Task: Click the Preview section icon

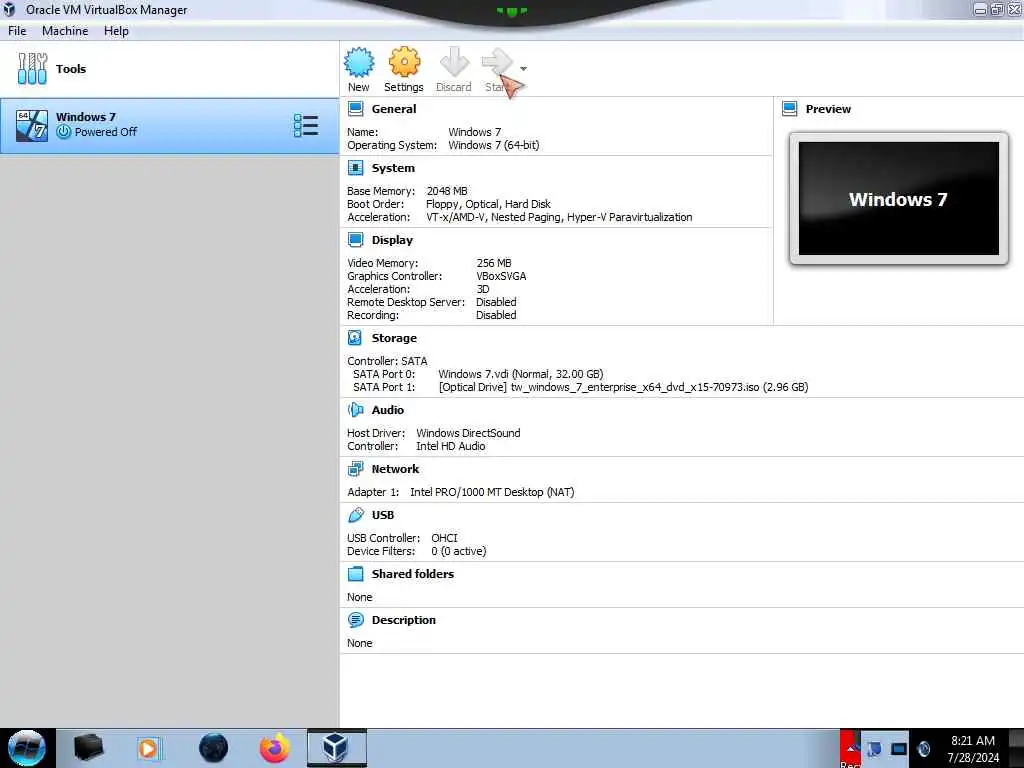Action: click(790, 109)
